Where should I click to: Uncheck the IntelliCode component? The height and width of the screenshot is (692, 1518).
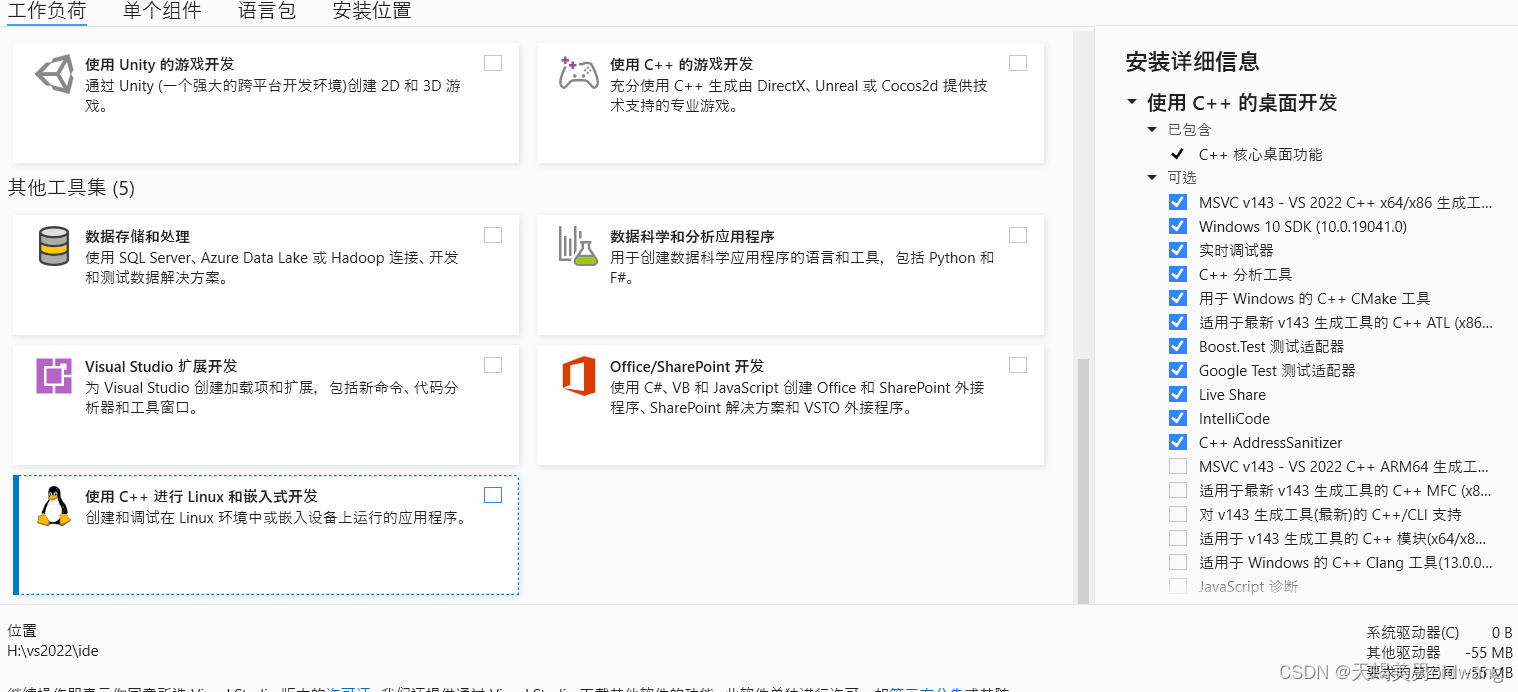click(1178, 418)
